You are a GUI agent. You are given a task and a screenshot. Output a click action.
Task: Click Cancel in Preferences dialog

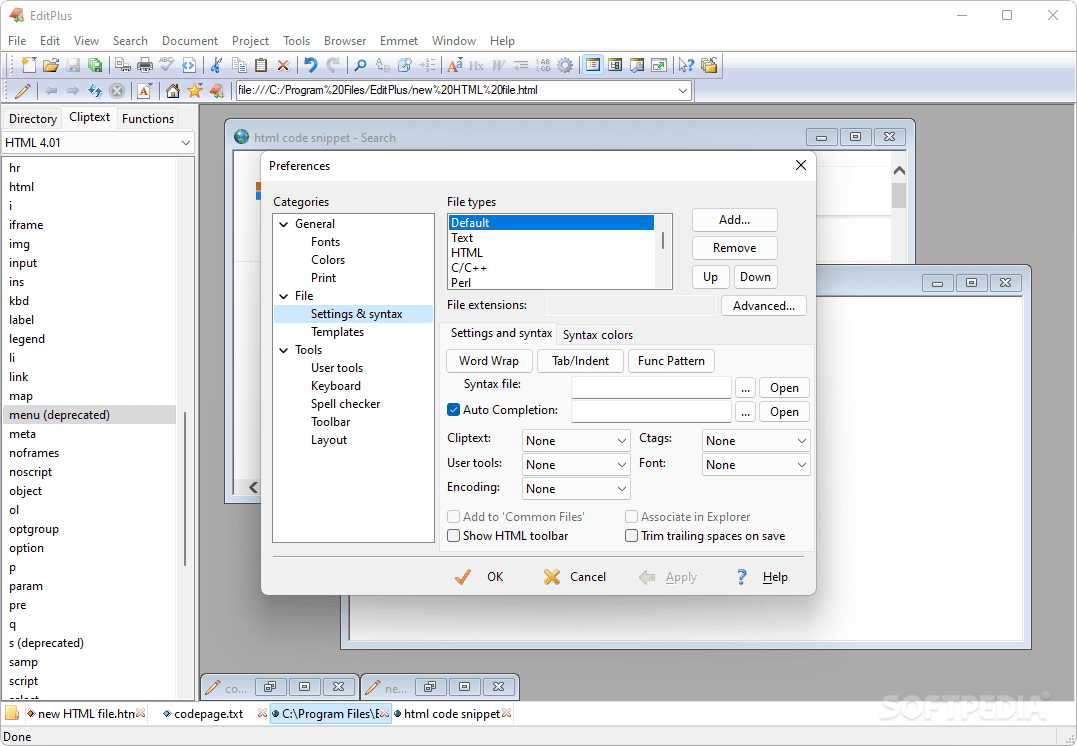(574, 577)
